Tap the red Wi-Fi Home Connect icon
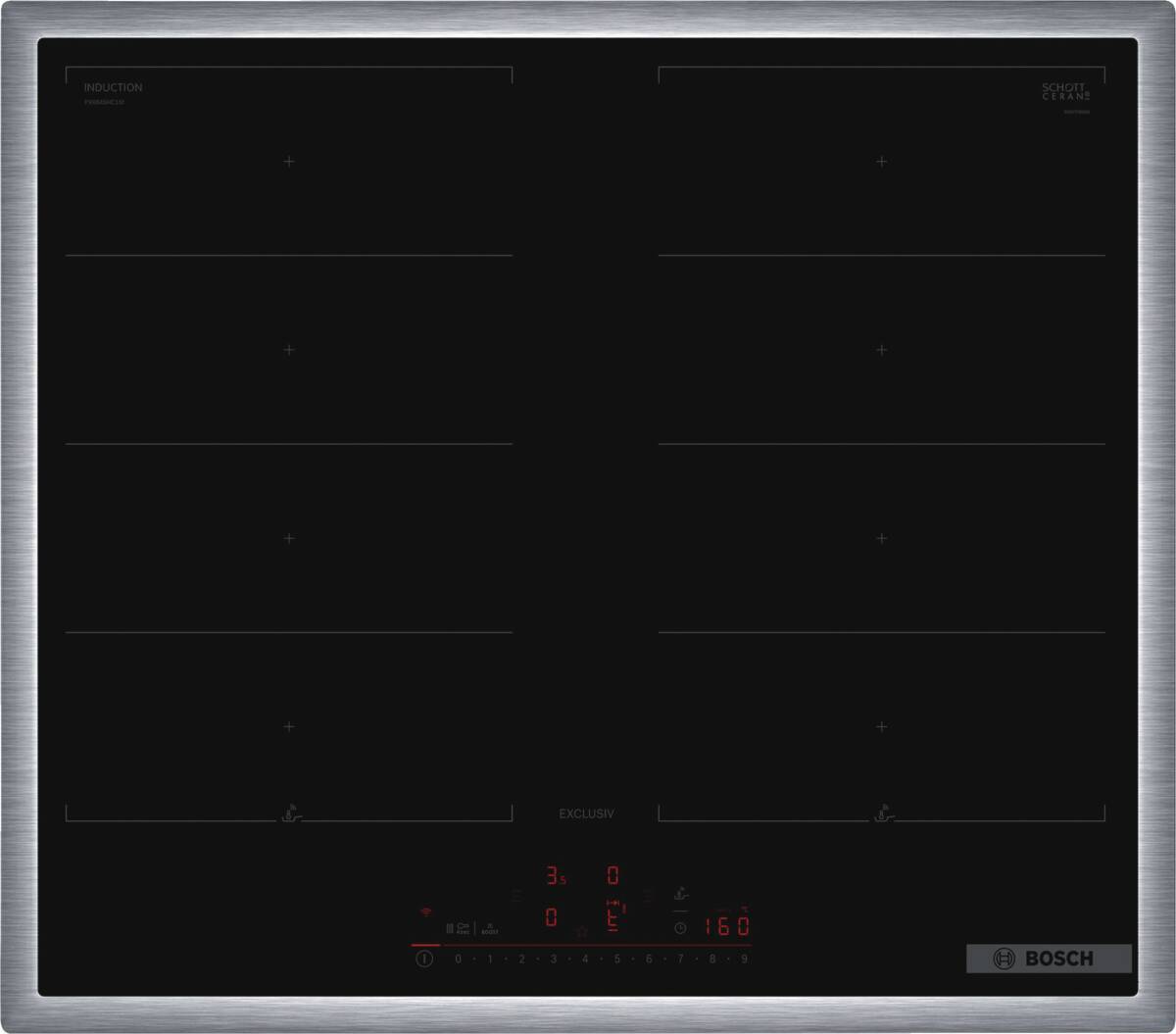This screenshot has width=1176, height=1034. point(425,911)
